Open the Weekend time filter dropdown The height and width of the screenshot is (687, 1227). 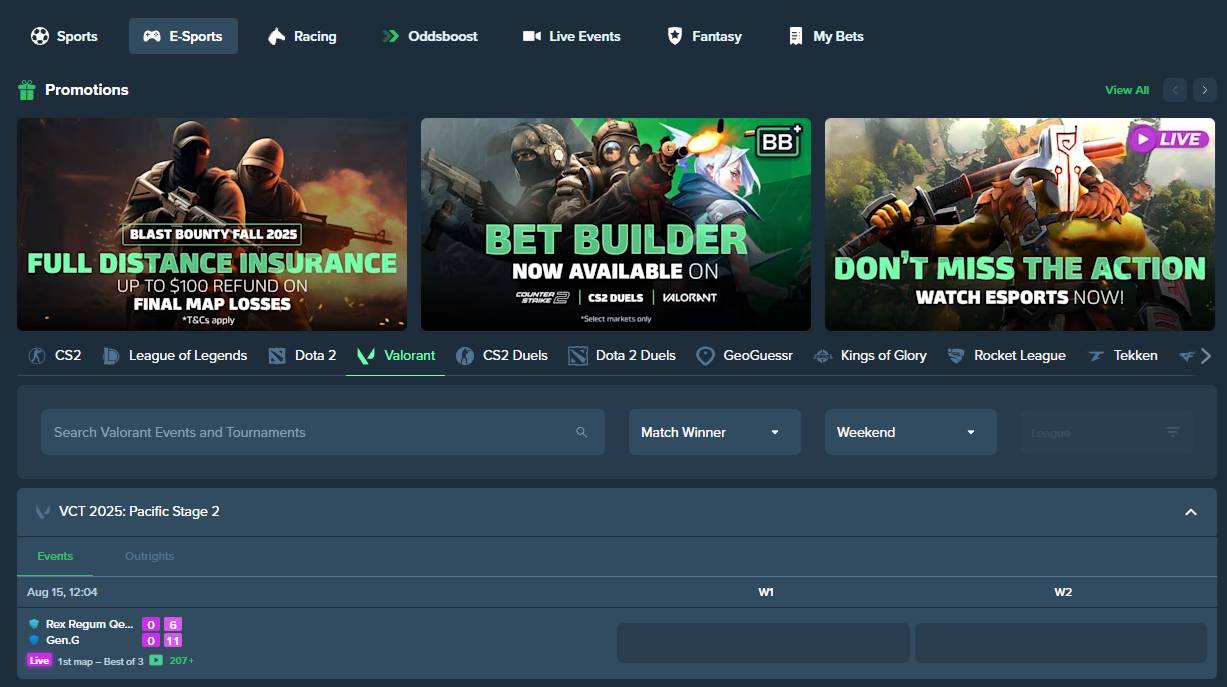[x=911, y=432]
